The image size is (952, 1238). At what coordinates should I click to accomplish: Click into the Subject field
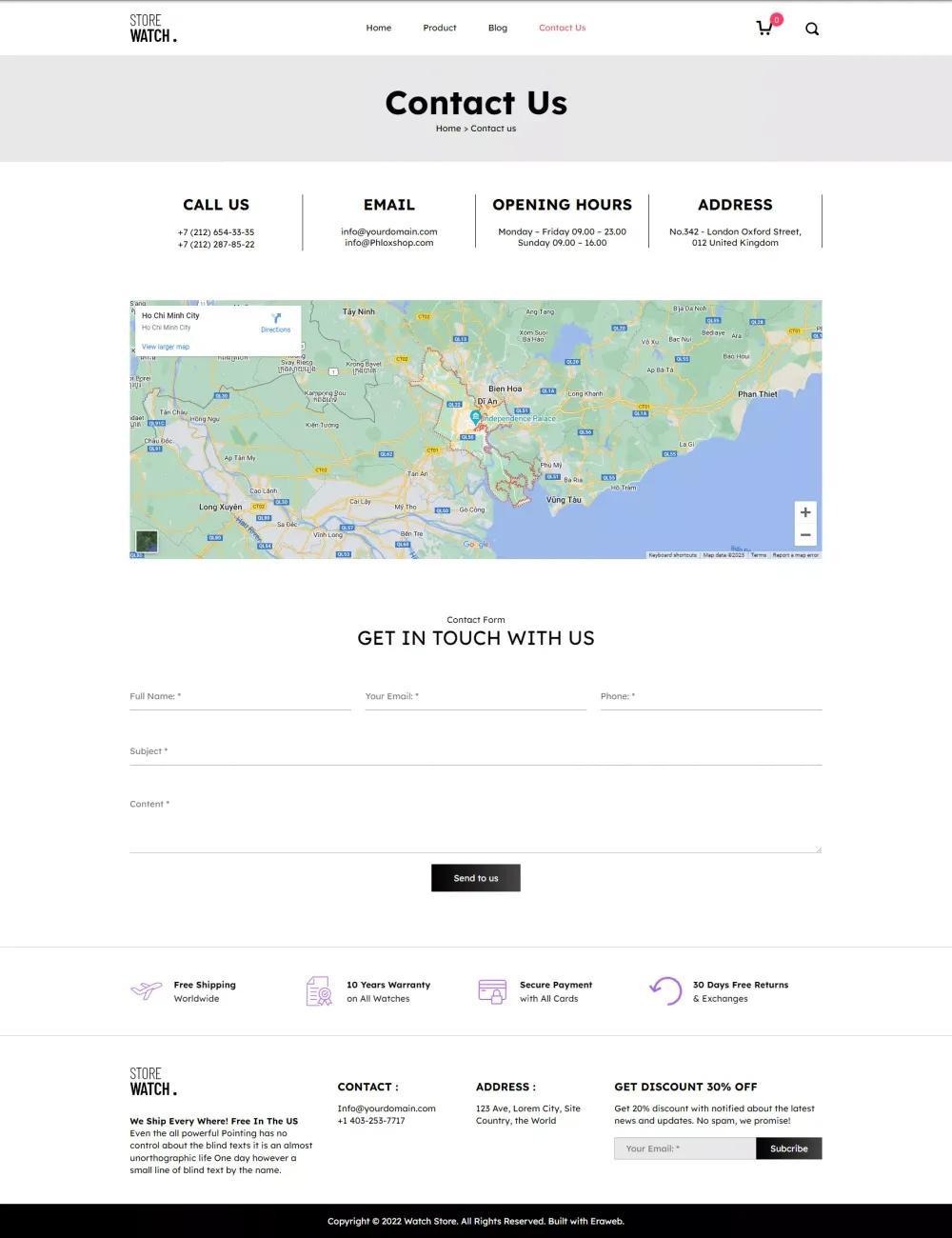tap(475, 752)
